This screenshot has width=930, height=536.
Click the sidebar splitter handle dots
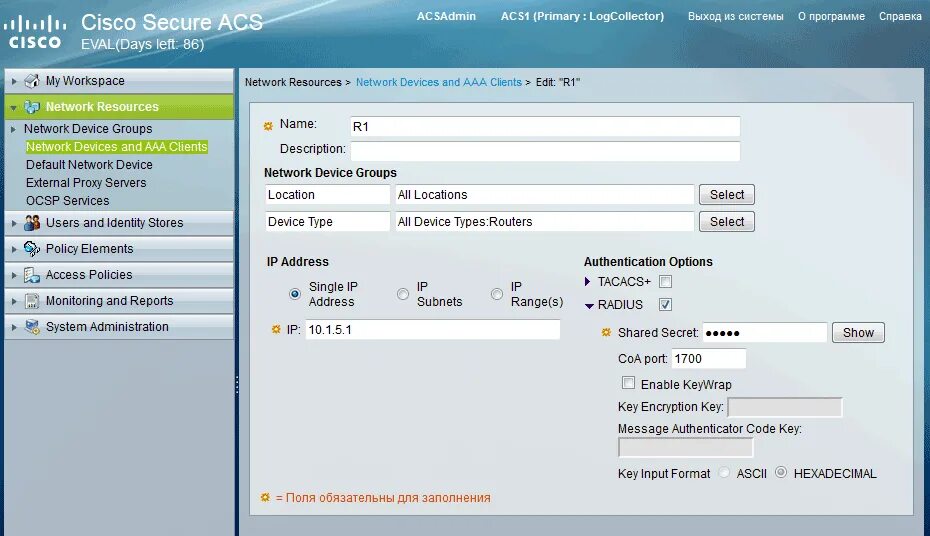point(237,385)
